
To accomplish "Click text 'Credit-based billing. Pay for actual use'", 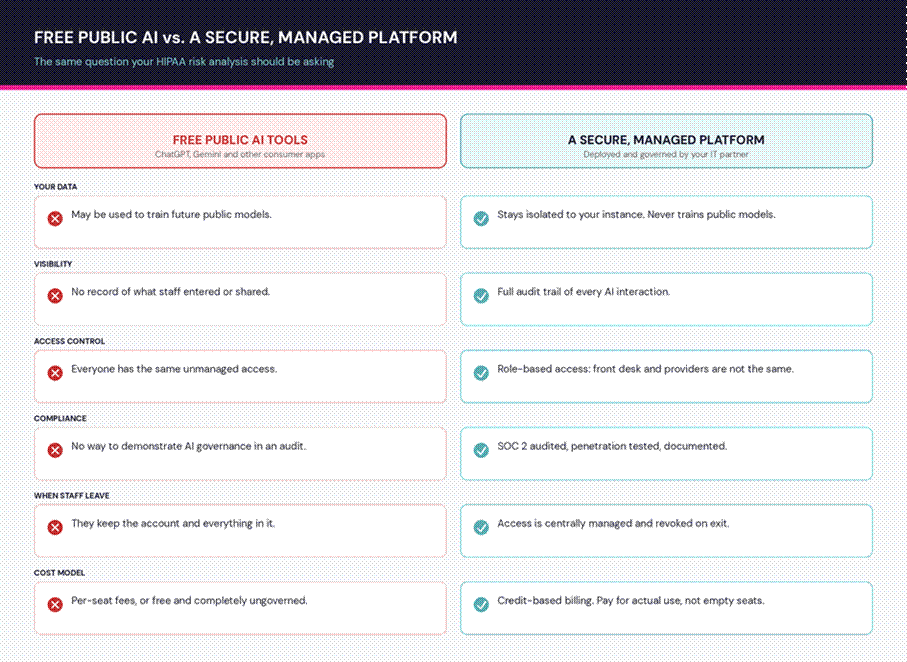I will [589, 601].
